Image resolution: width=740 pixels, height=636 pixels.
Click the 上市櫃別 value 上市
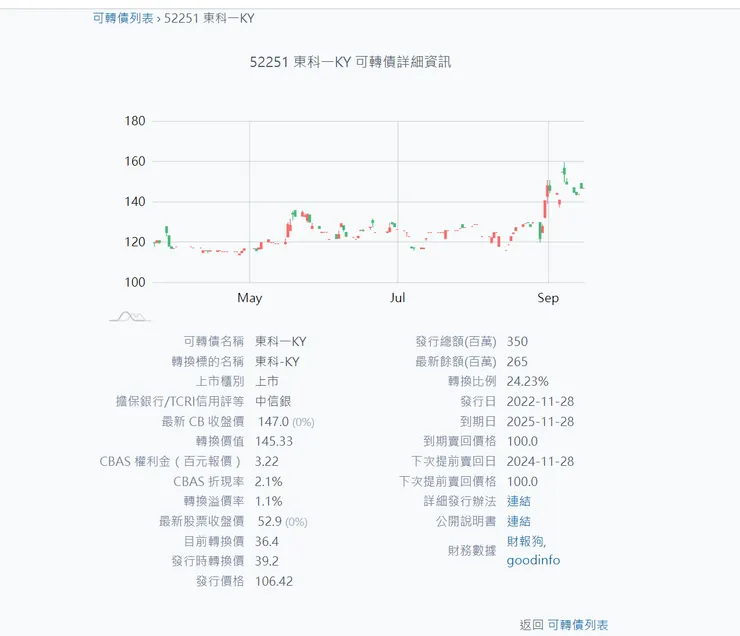(x=267, y=381)
